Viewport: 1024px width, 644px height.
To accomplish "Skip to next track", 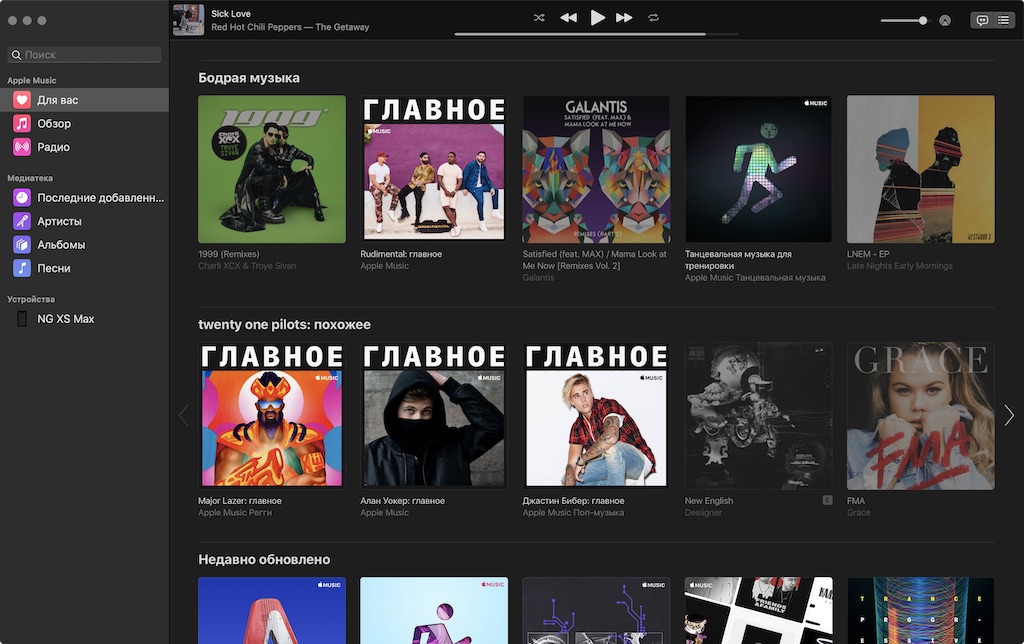I will pos(624,18).
